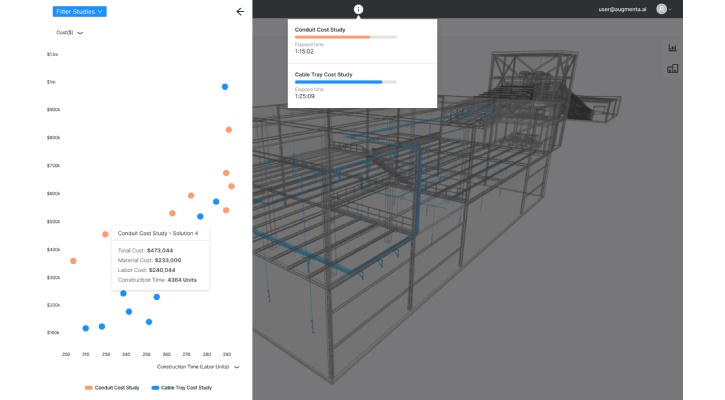
Task: Click the building model view icon
Action: click(x=672, y=69)
